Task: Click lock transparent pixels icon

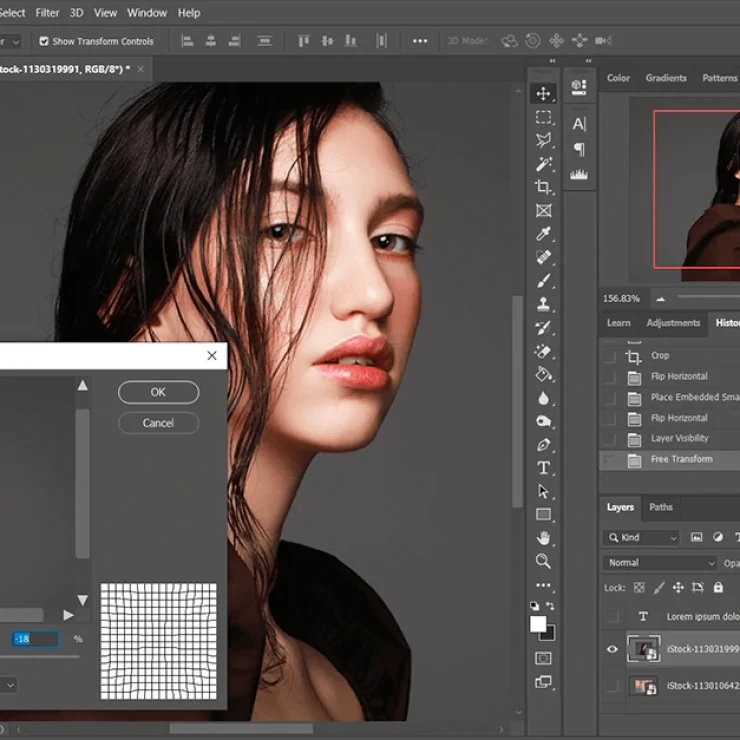Action: 639,588
